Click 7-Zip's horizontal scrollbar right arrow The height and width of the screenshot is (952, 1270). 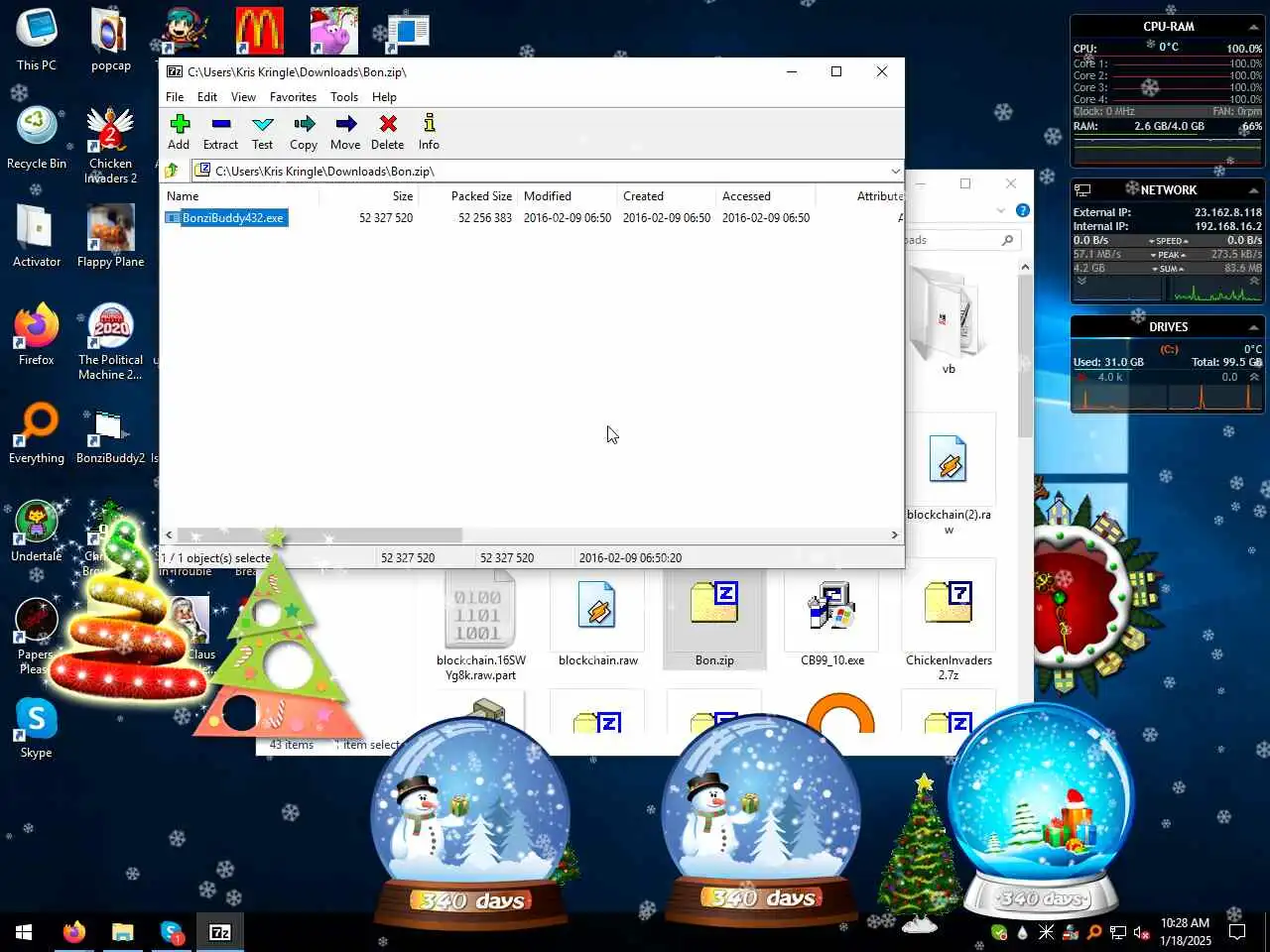tap(895, 535)
